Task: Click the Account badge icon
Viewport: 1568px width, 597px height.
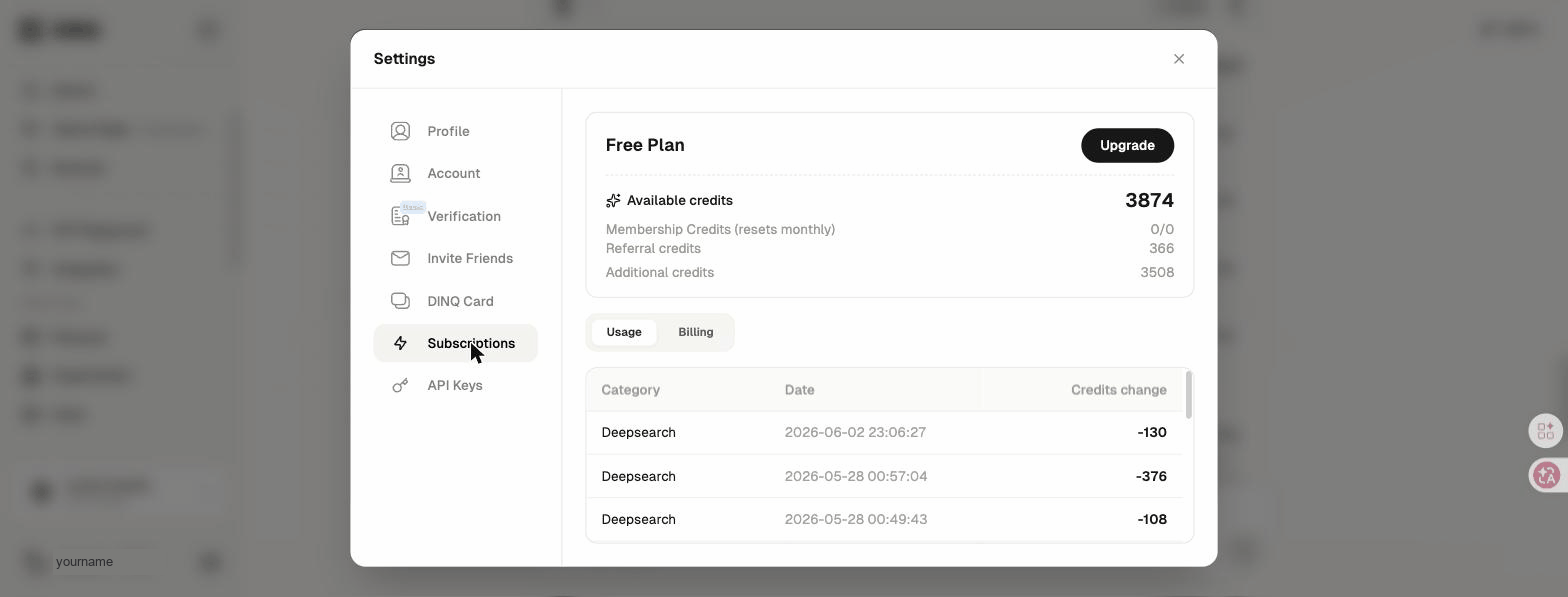Action: click(x=400, y=173)
